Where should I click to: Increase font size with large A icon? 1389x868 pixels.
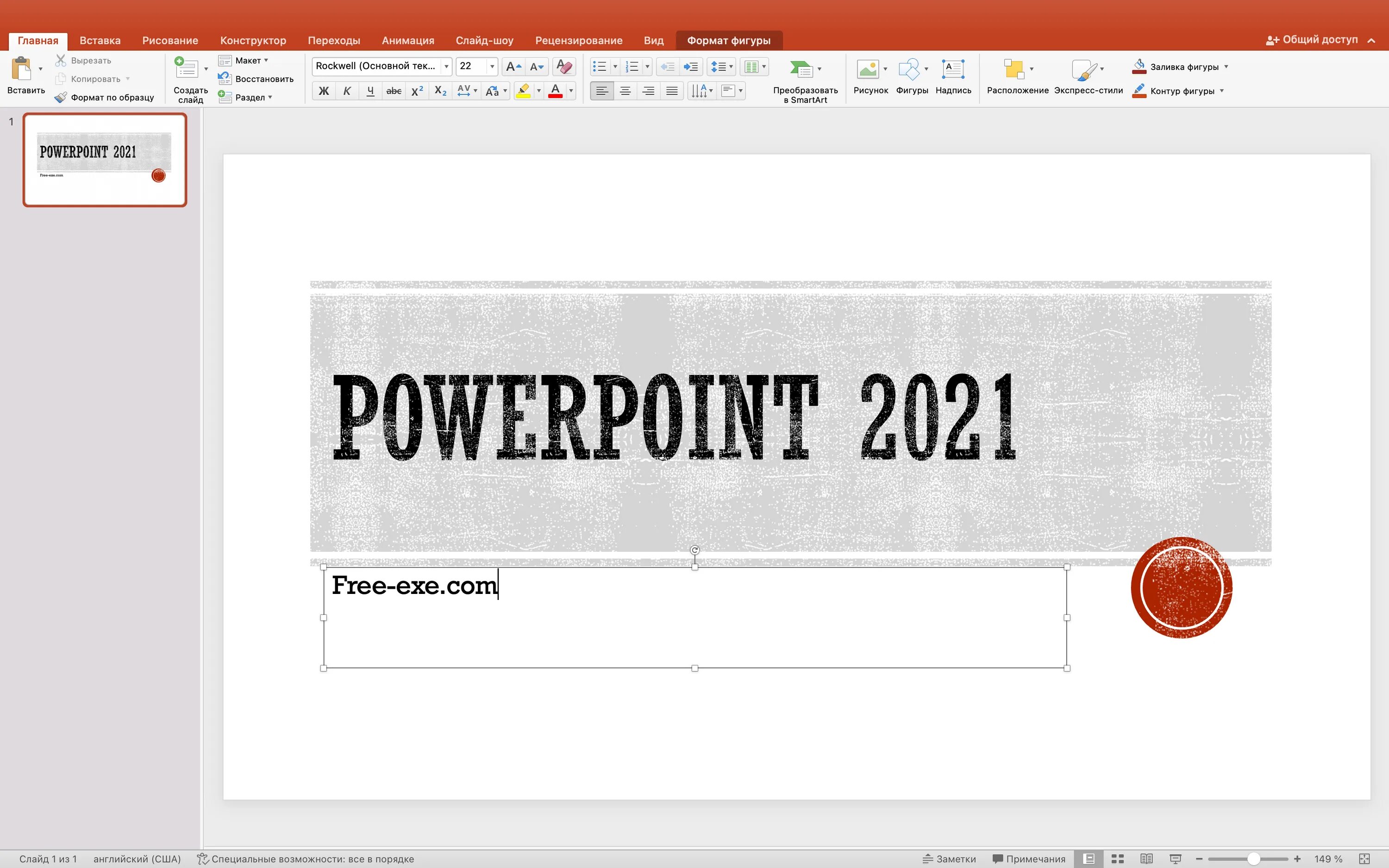click(513, 67)
